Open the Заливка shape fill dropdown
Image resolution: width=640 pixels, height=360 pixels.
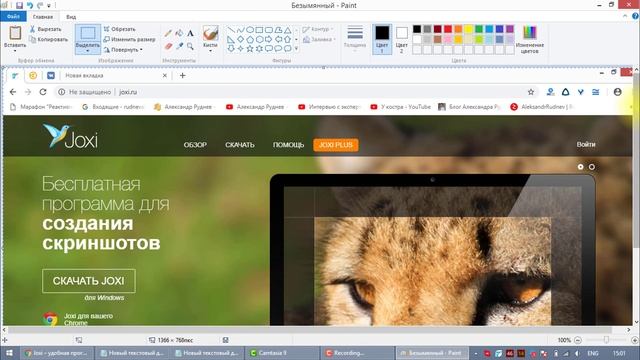point(319,40)
